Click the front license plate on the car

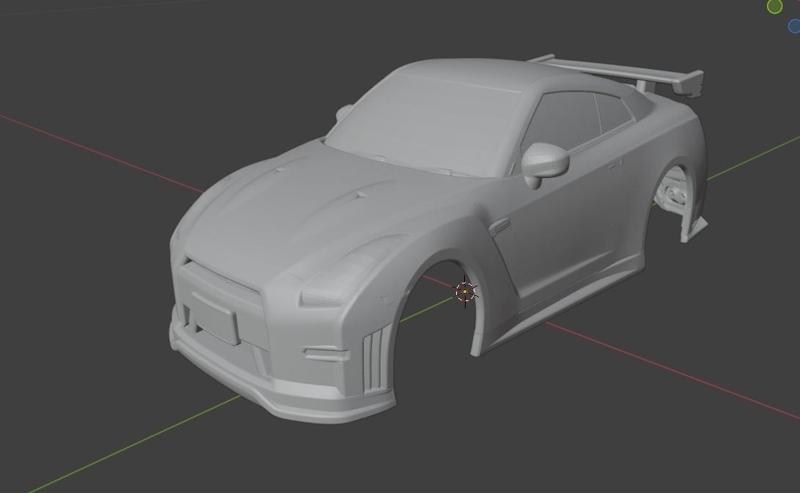(x=215, y=318)
